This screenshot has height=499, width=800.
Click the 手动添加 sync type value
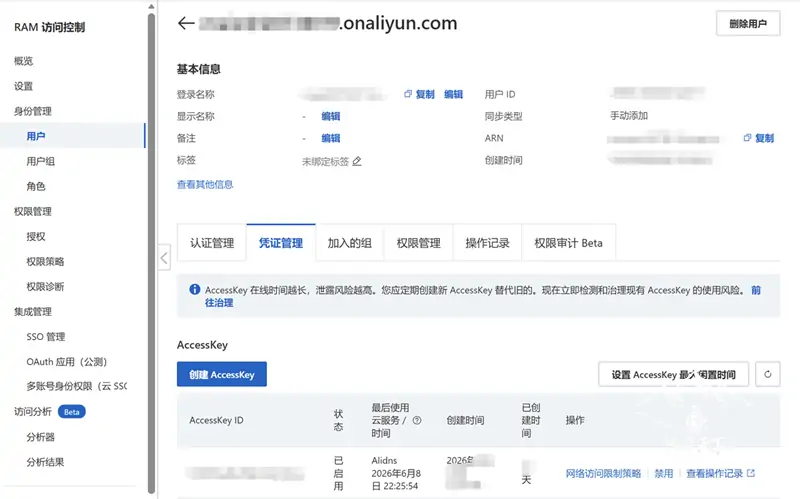[x=629, y=116]
